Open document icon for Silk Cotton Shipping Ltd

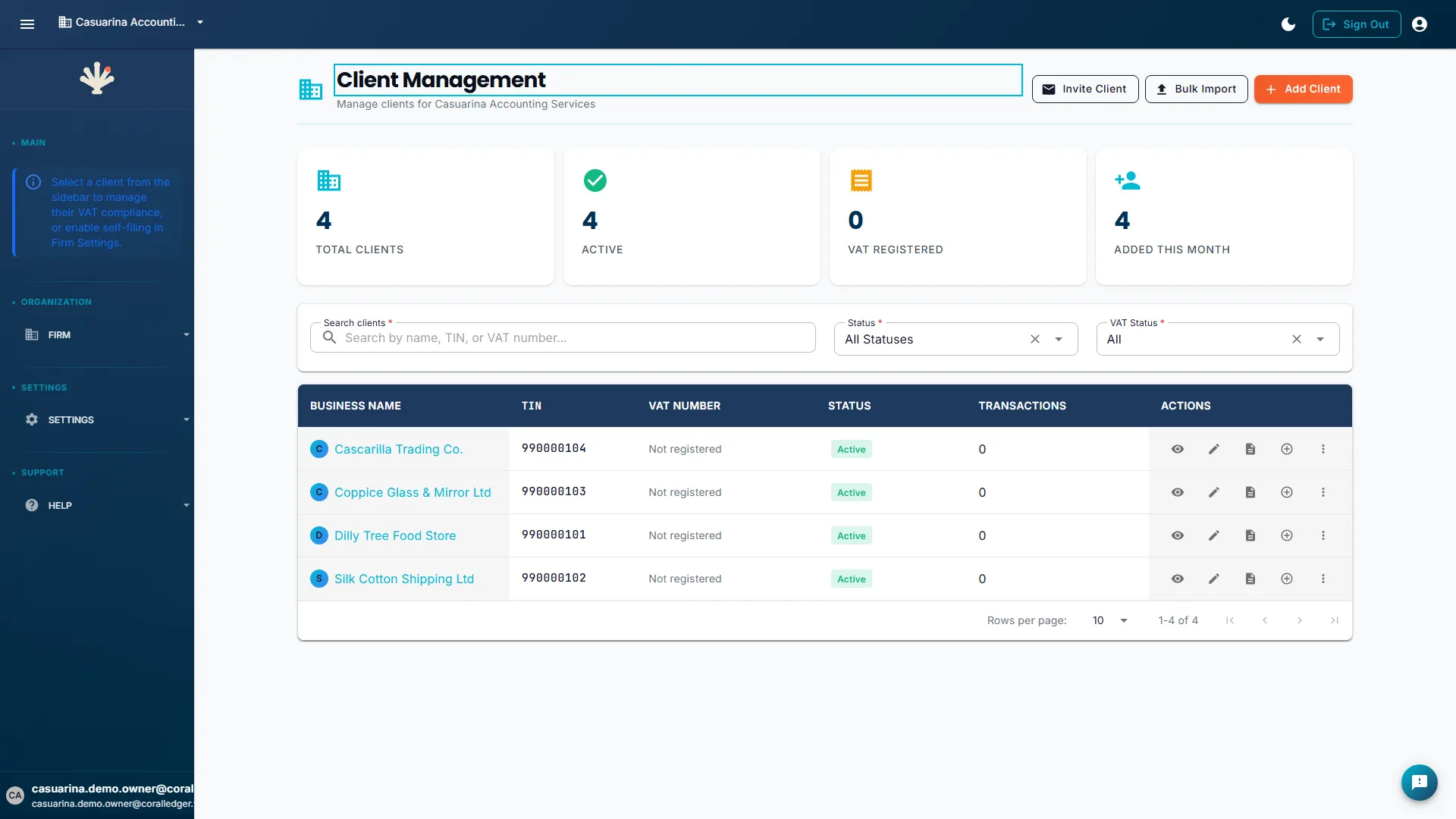click(1250, 579)
